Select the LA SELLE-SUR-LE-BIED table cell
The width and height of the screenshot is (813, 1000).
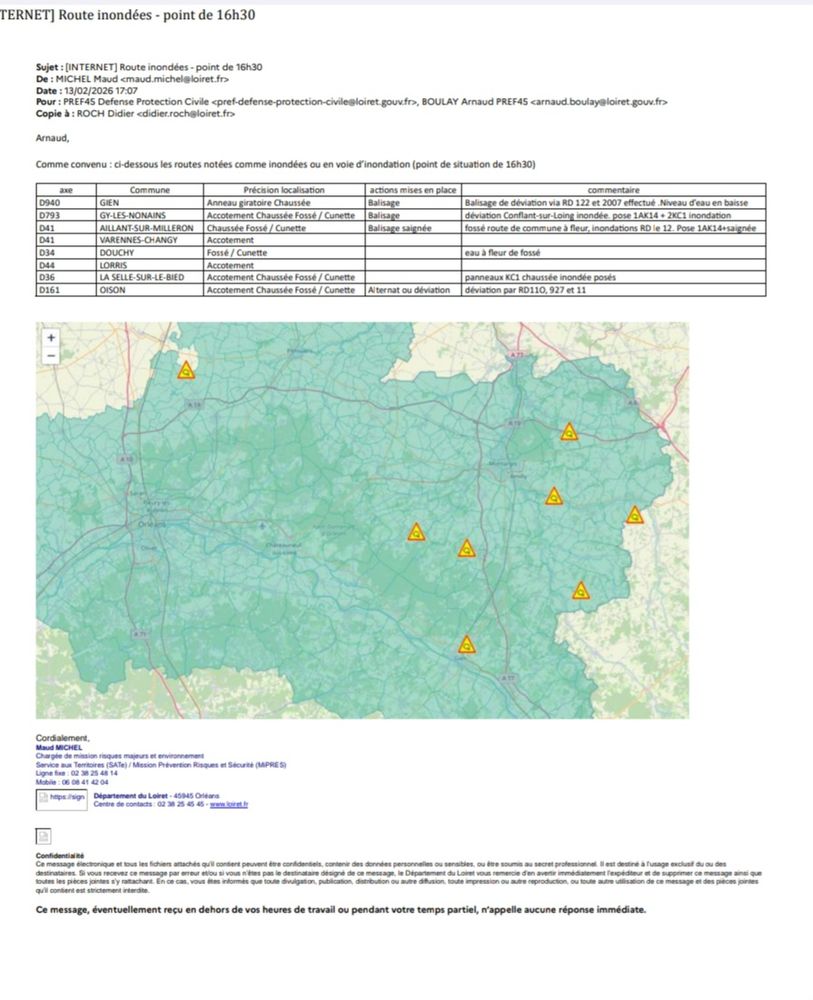coord(150,277)
